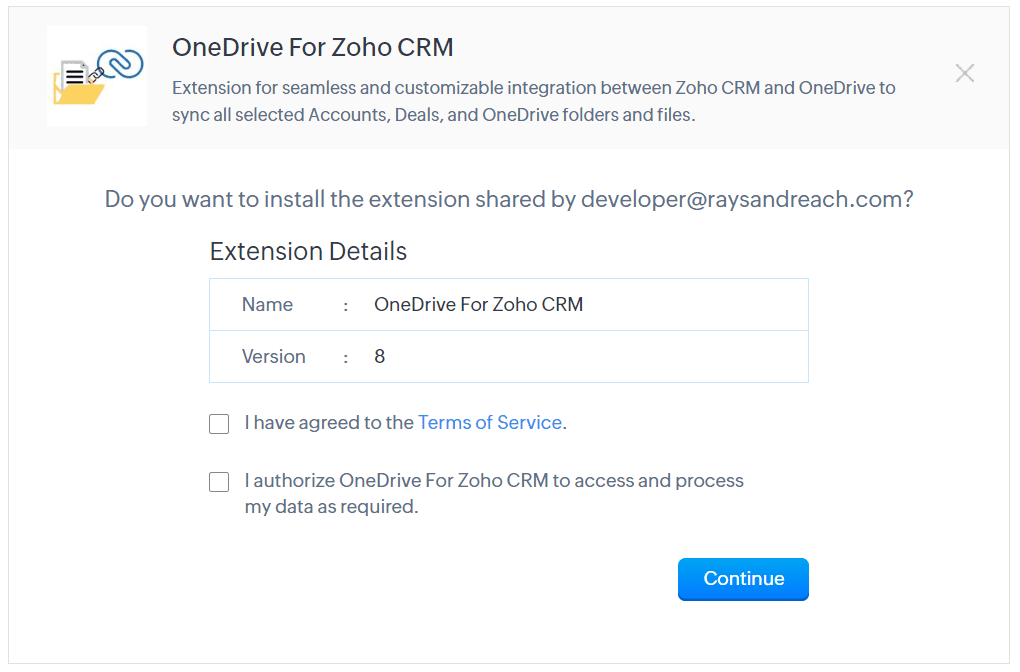Click the OneDrive For Zoho CRM name value
The height and width of the screenshot is (672, 1020).
(x=479, y=304)
